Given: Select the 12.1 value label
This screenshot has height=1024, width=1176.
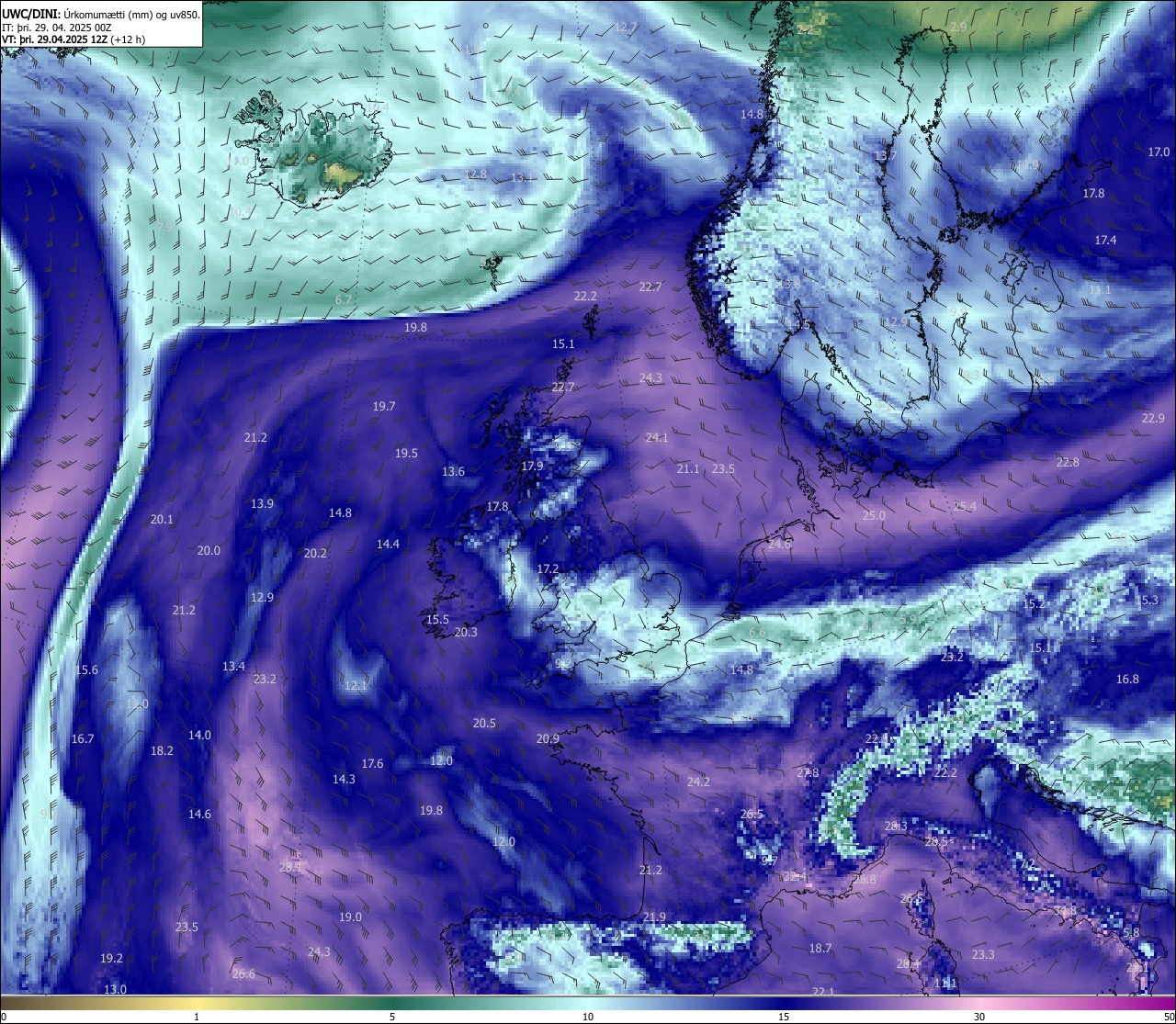Looking at the screenshot, I should (356, 685).
